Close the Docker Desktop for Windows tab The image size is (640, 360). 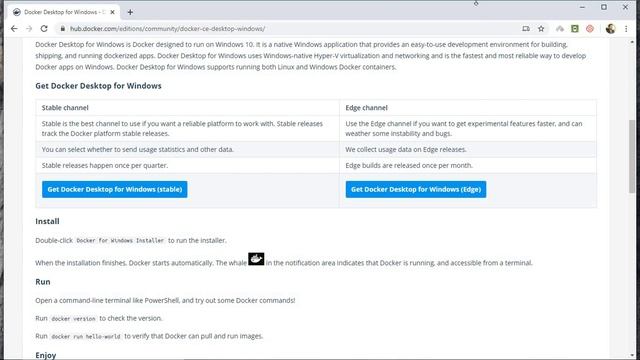(112, 12)
